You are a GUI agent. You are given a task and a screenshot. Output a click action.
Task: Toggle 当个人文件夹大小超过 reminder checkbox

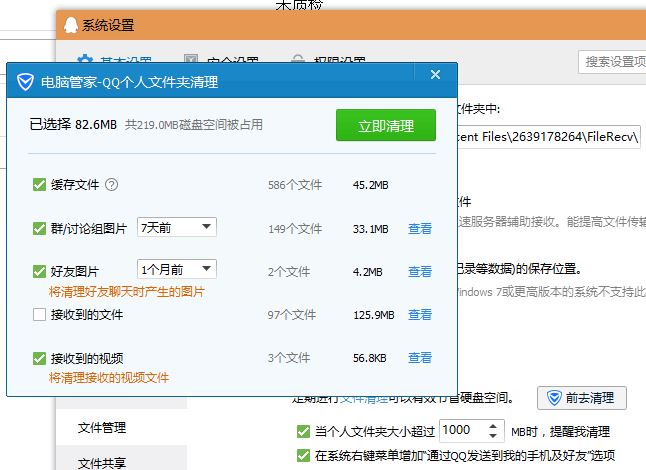tap(303, 432)
